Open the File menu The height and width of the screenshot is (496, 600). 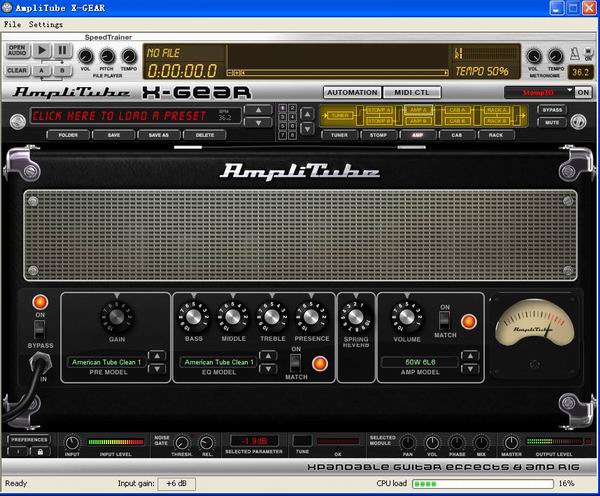[x=12, y=23]
